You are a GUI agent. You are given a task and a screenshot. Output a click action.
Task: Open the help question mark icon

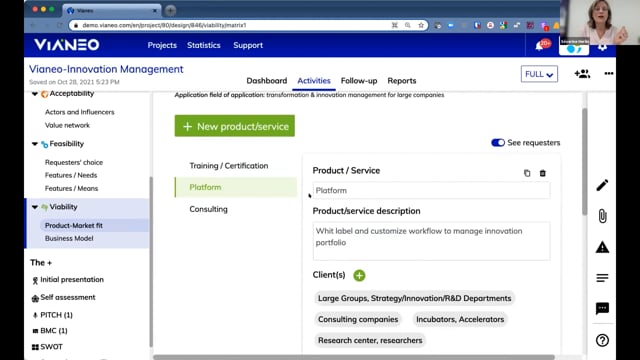602,340
